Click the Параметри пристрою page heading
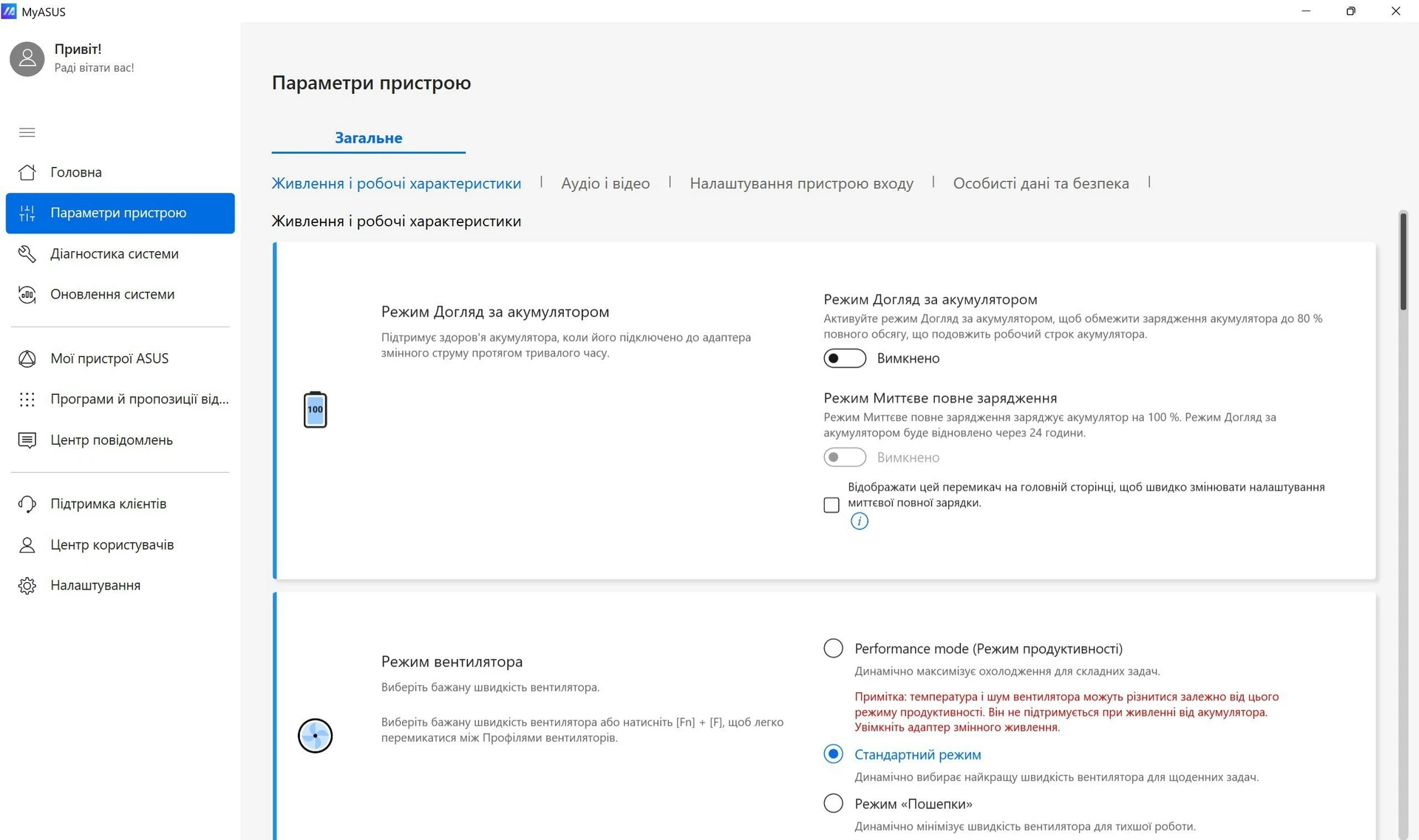 [x=371, y=83]
